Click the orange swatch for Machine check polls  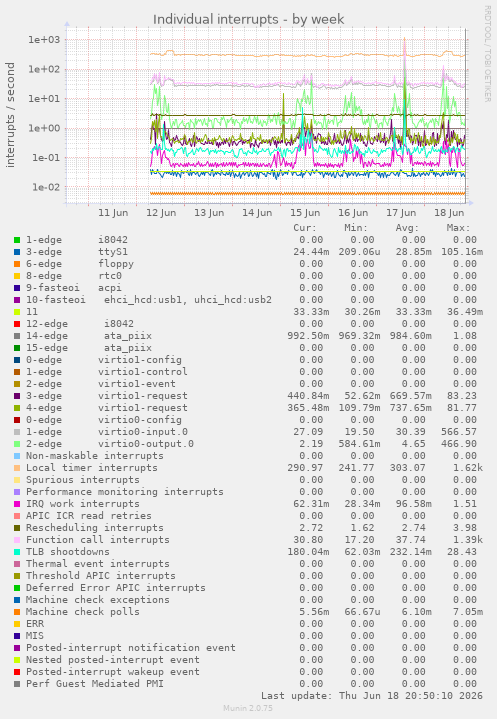[17, 612]
